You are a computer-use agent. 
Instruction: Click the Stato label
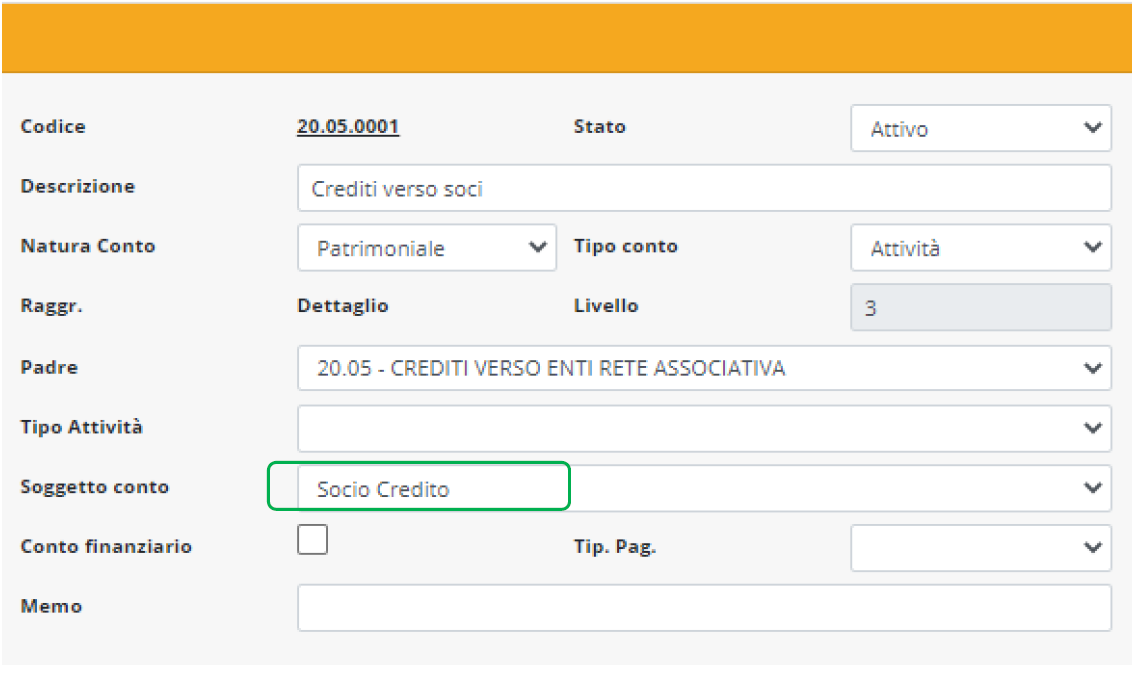click(x=599, y=127)
